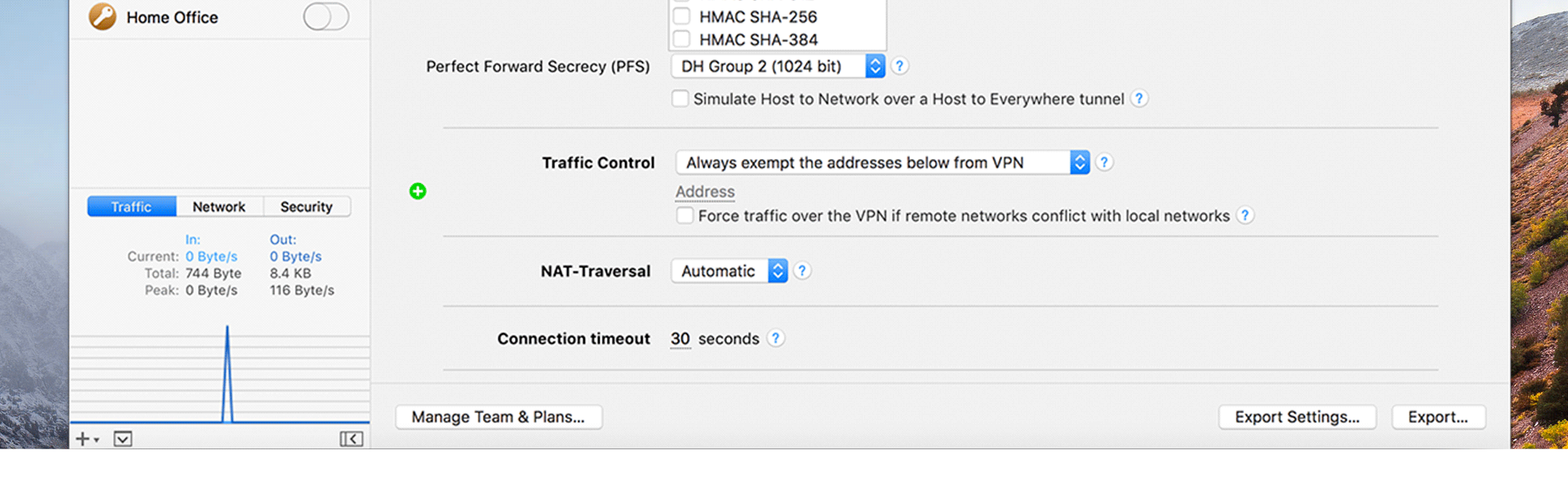This screenshot has height=478, width=1568.
Task: Switch to the Network tab
Action: pos(219,207)
